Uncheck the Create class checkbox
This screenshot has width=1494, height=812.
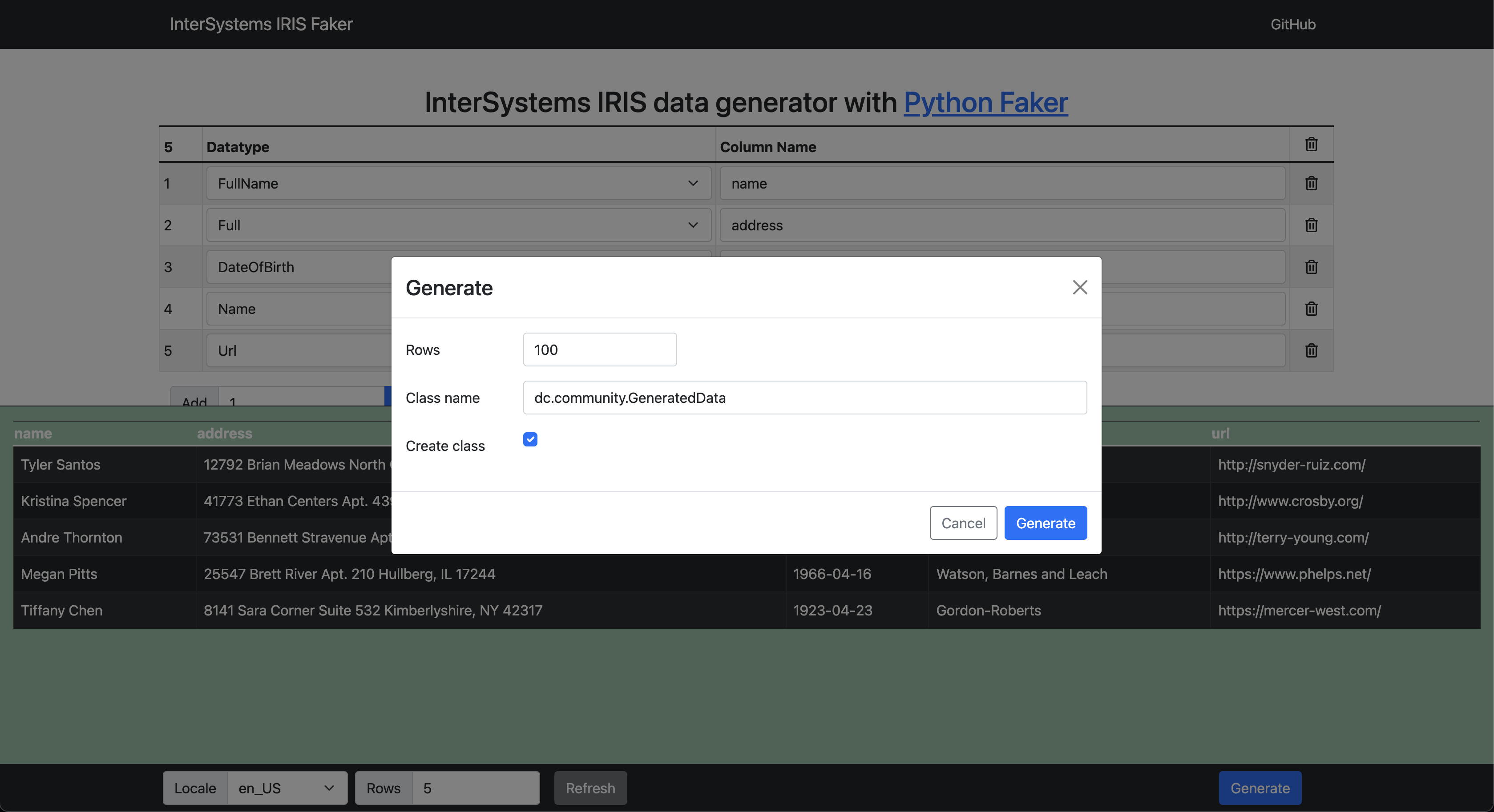click(530, 439)
